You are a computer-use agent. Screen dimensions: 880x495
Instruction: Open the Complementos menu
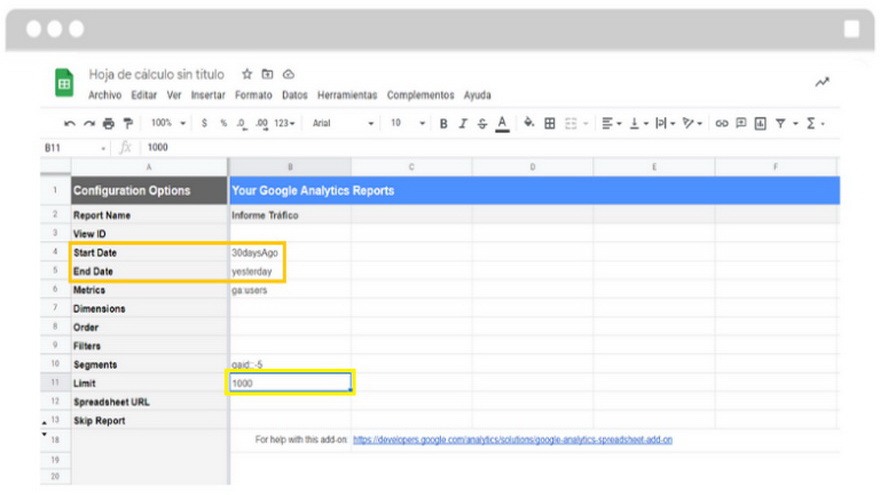coord(420,95)
